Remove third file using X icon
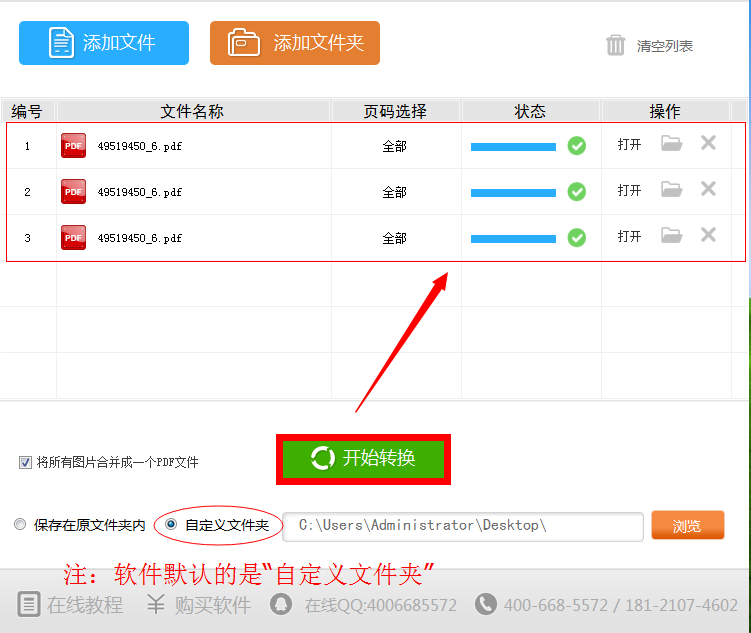The height and width of the screenshot is (633, 751). point(708,235)
